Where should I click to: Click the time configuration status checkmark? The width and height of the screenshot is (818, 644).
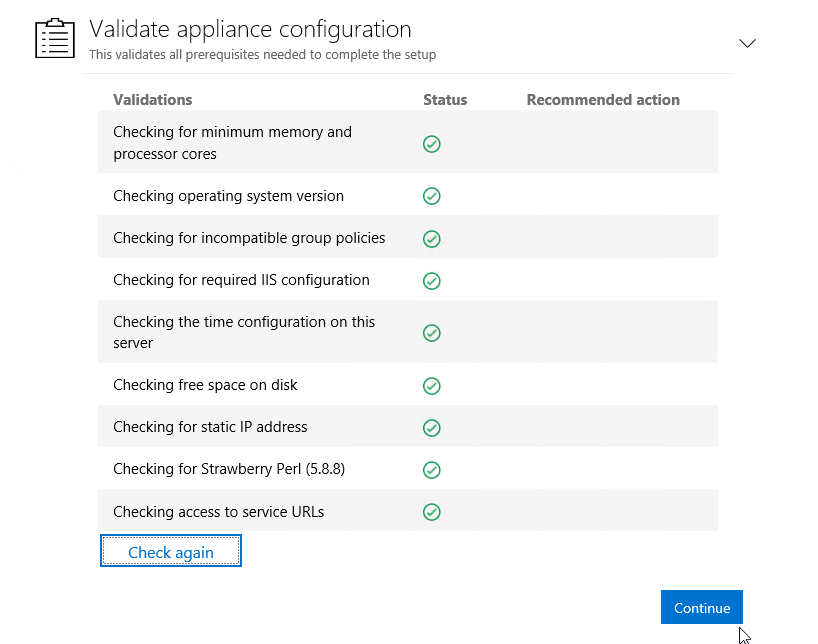431,332
